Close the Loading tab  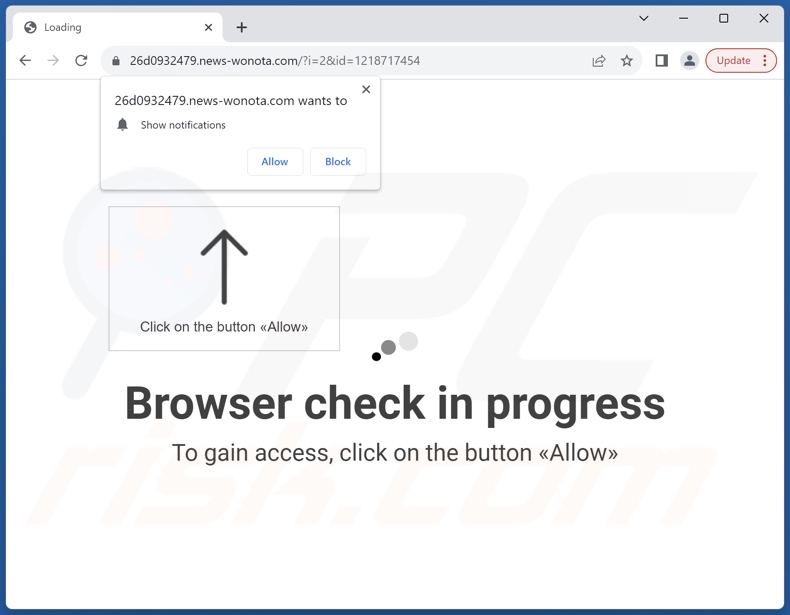pos(208,27)
